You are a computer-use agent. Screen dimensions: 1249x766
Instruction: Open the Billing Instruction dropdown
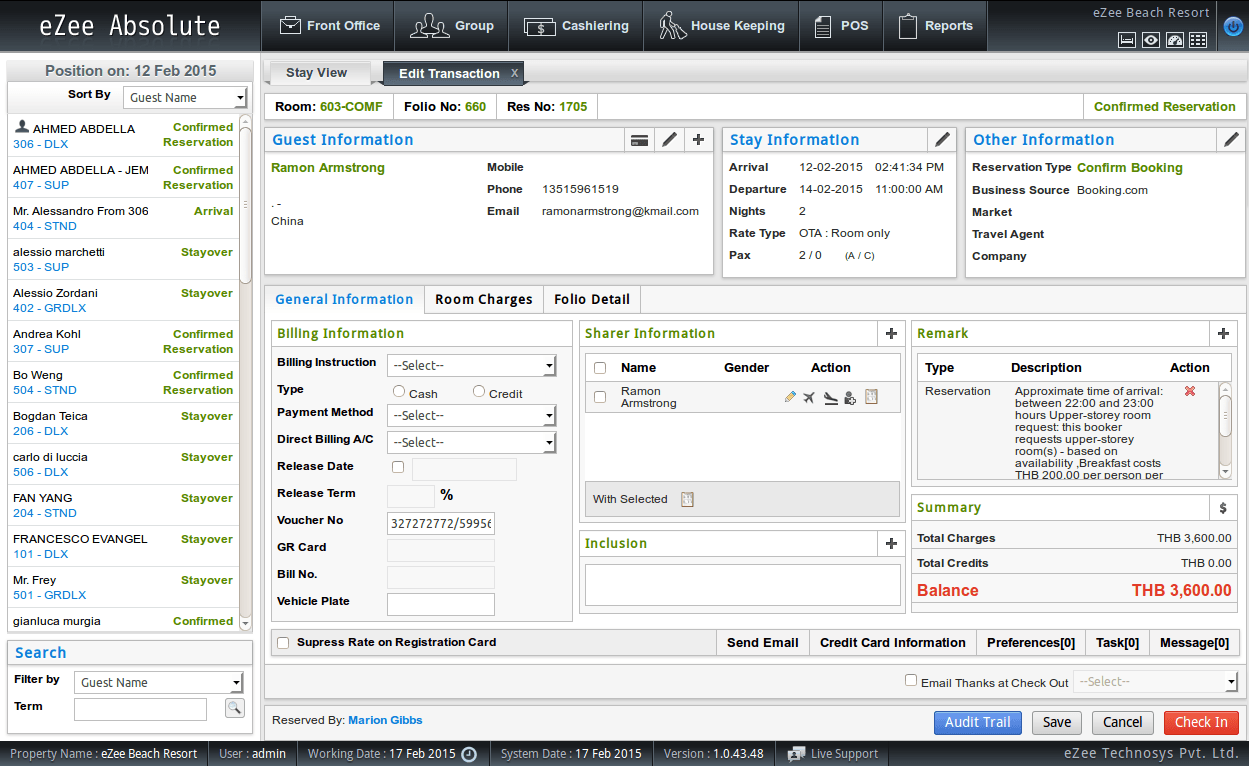pos(471,366)
